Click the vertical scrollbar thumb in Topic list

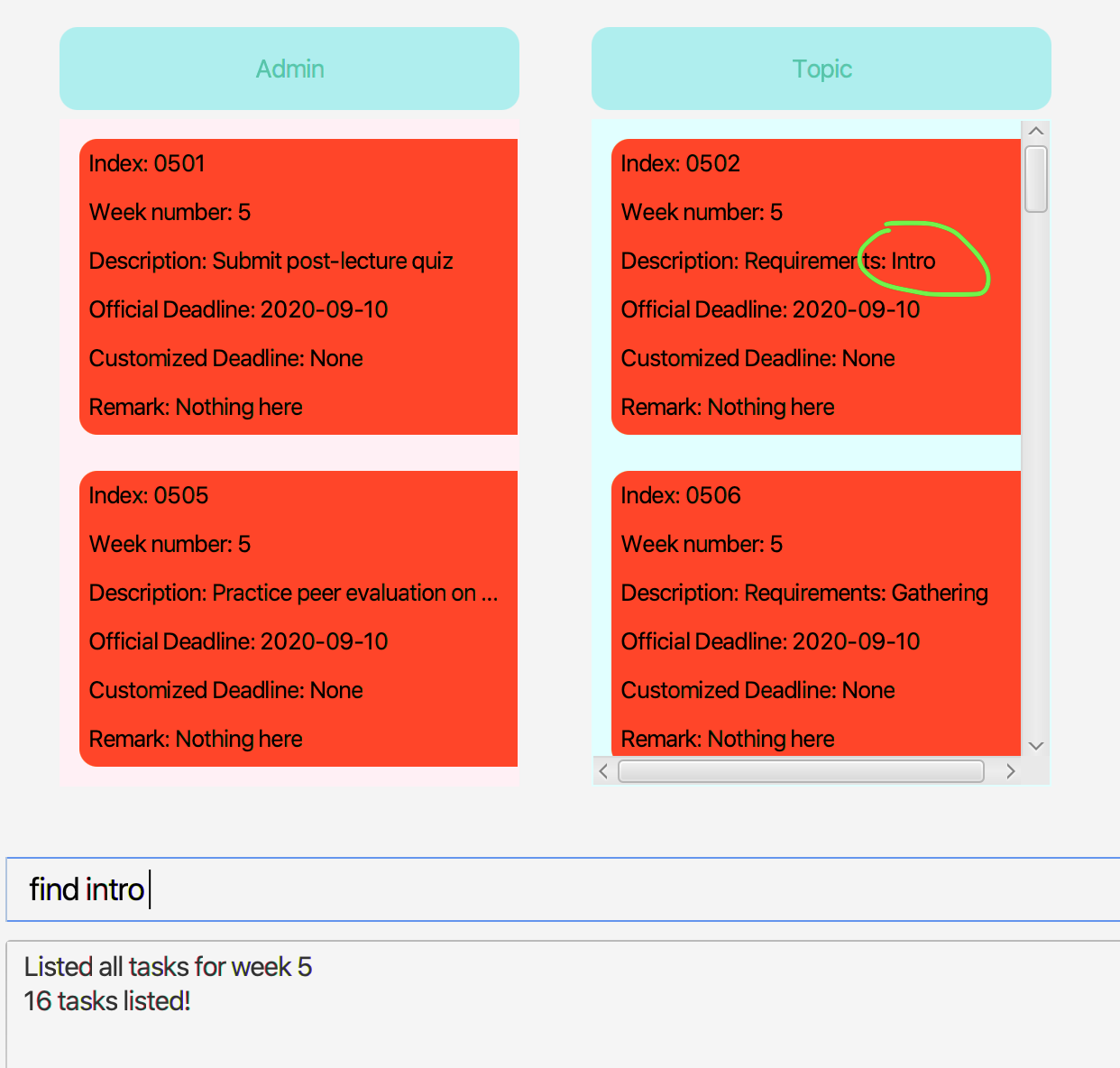tap(1036, 180)
